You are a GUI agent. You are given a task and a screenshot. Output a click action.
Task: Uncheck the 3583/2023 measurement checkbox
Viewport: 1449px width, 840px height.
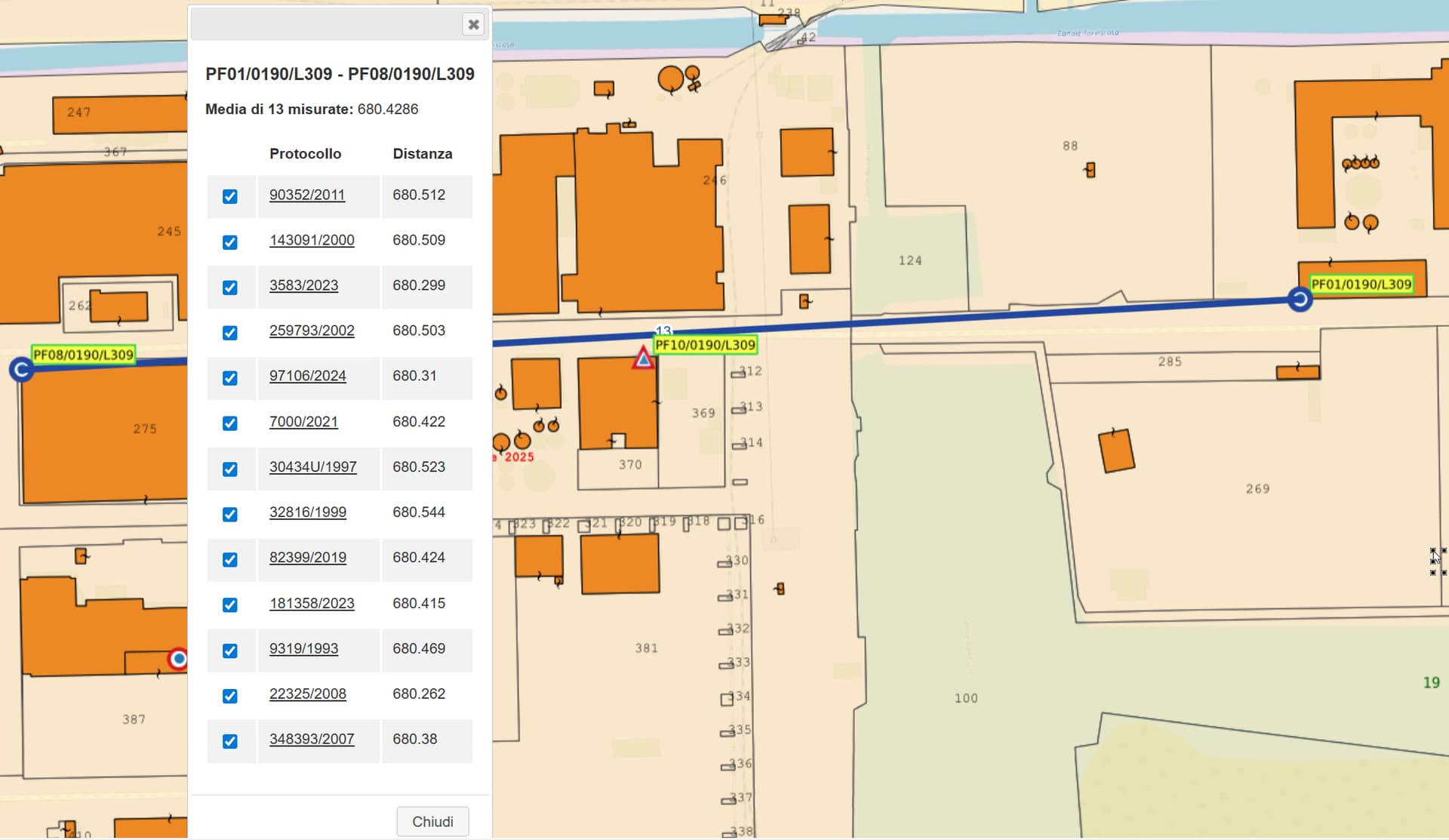coord(230,288)
